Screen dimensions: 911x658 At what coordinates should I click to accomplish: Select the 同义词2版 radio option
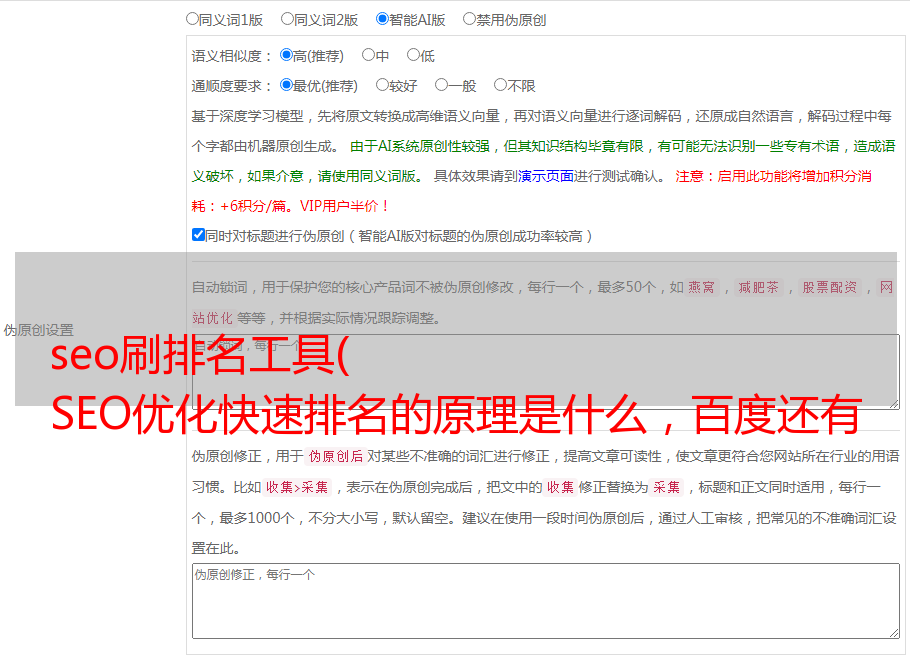click(x=287, y=19)
